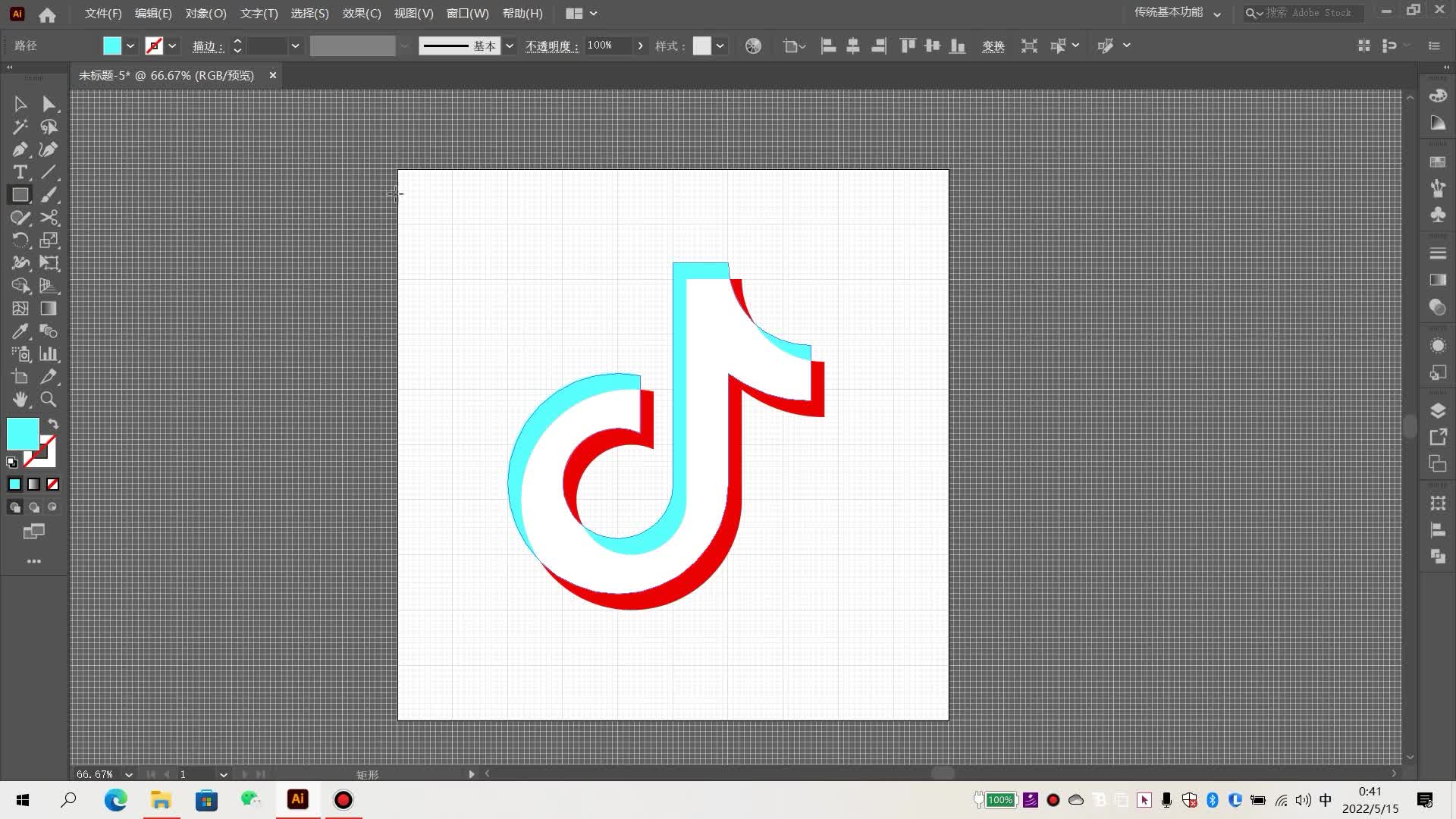Viewport: 1456px width, 819px height.
Task: Expand the fill color dropdown
Action: point(130,46)
